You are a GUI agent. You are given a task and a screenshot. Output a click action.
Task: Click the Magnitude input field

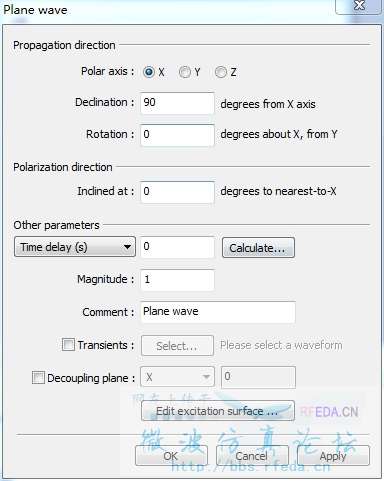(x=177, y=280)
